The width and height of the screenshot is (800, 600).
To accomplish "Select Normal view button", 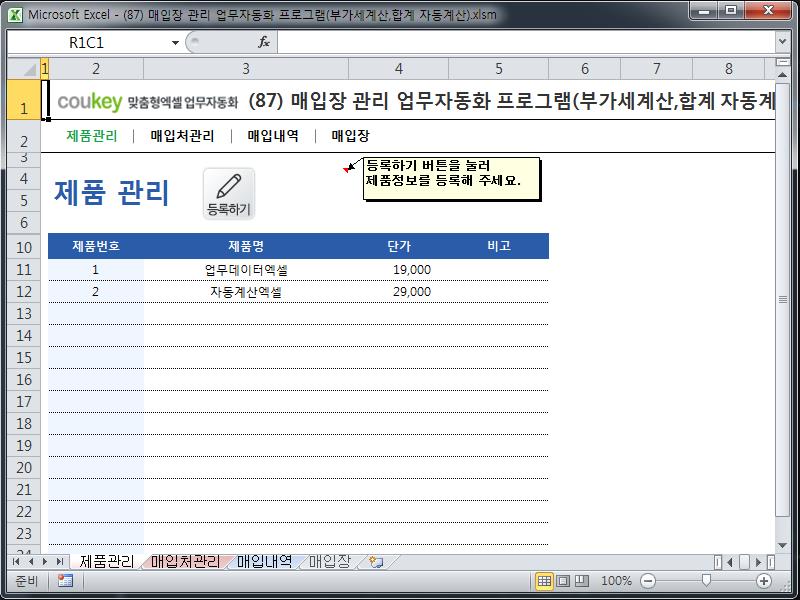I will tap(544, 581).
